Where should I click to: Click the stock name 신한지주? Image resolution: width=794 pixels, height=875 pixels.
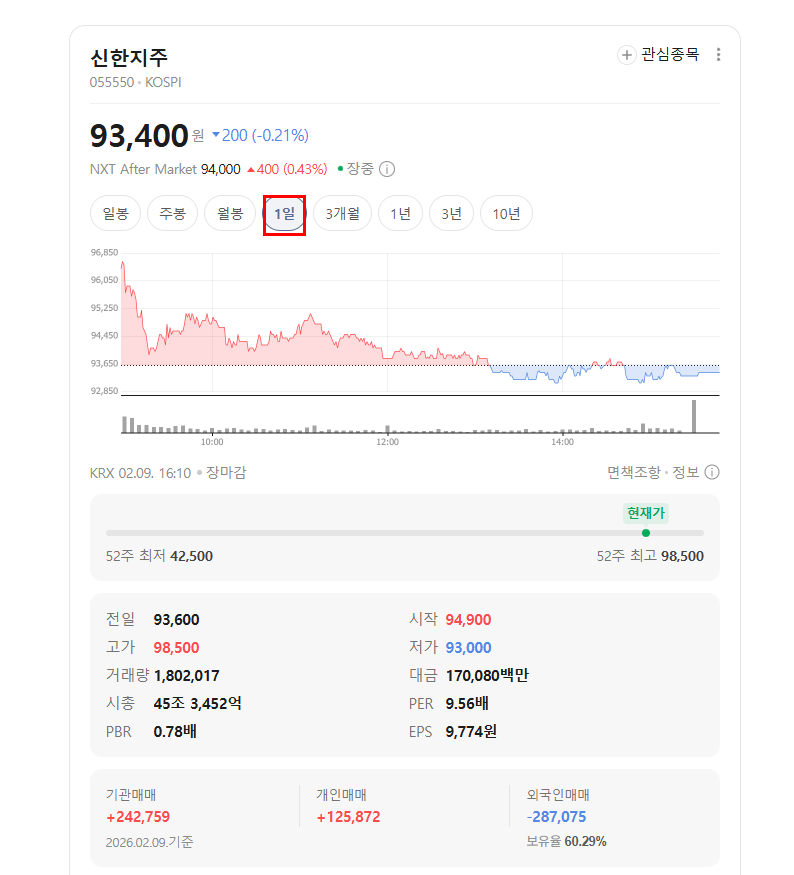(x=129, y=57)
